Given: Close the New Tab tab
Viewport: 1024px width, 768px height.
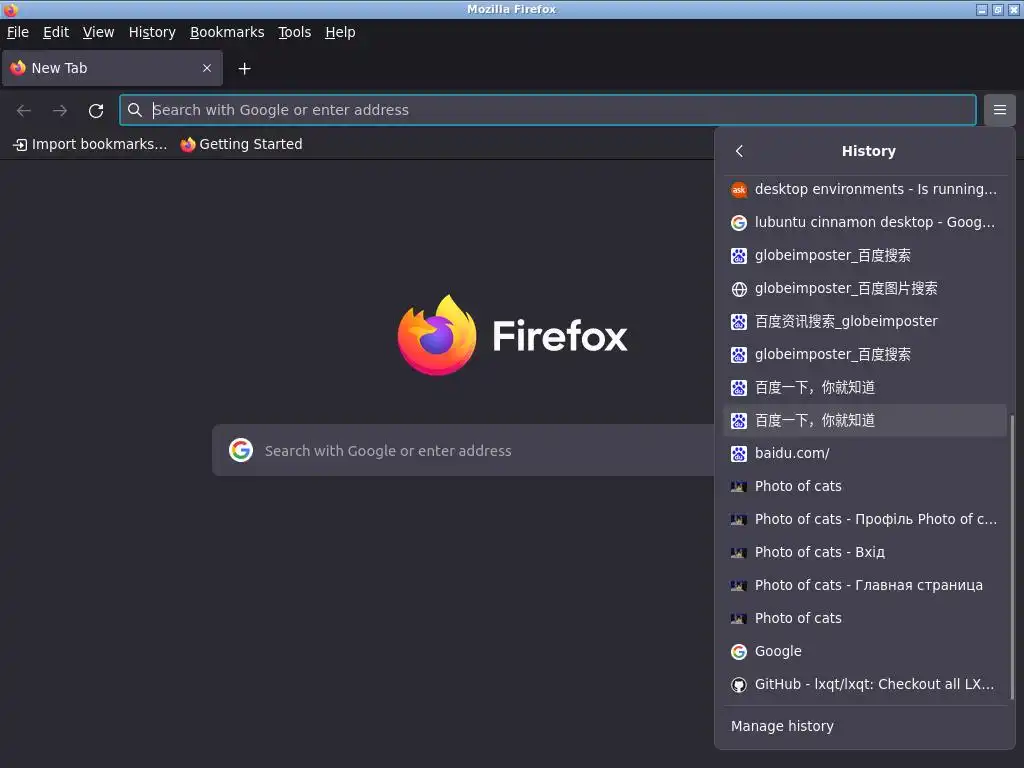Looking at the screenshot, I should pos(207,68).
